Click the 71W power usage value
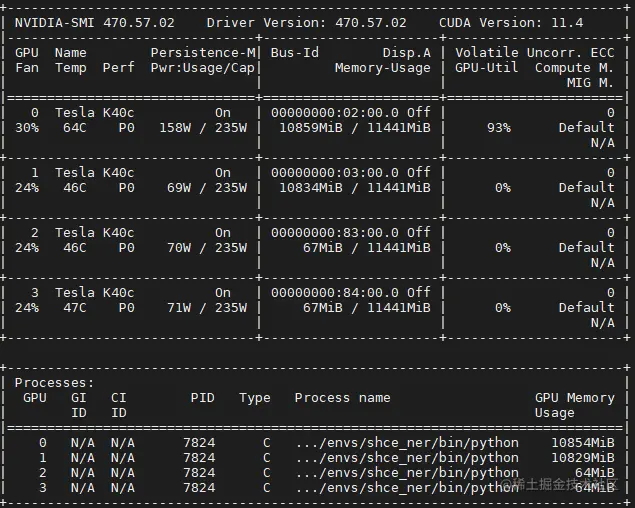The image size is (635, 508). coord(179,307)
